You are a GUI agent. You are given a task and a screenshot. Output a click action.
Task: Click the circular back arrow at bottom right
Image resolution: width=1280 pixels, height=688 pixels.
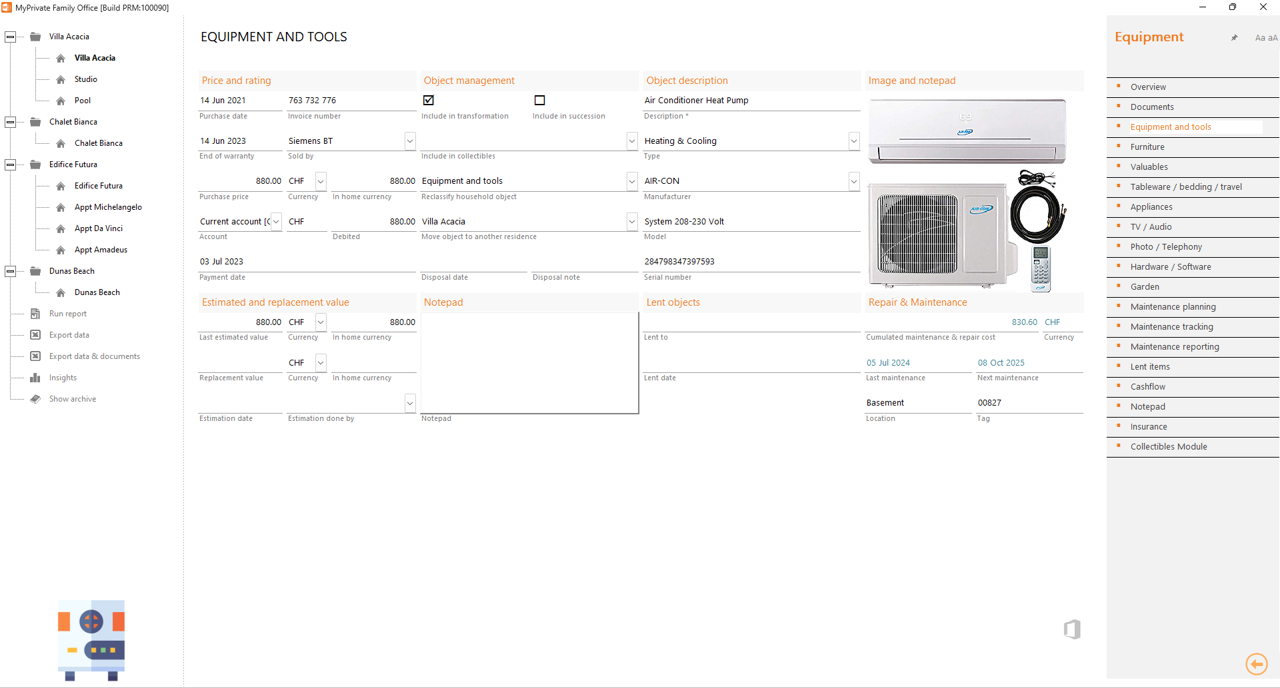click(x=1256, y=664)
